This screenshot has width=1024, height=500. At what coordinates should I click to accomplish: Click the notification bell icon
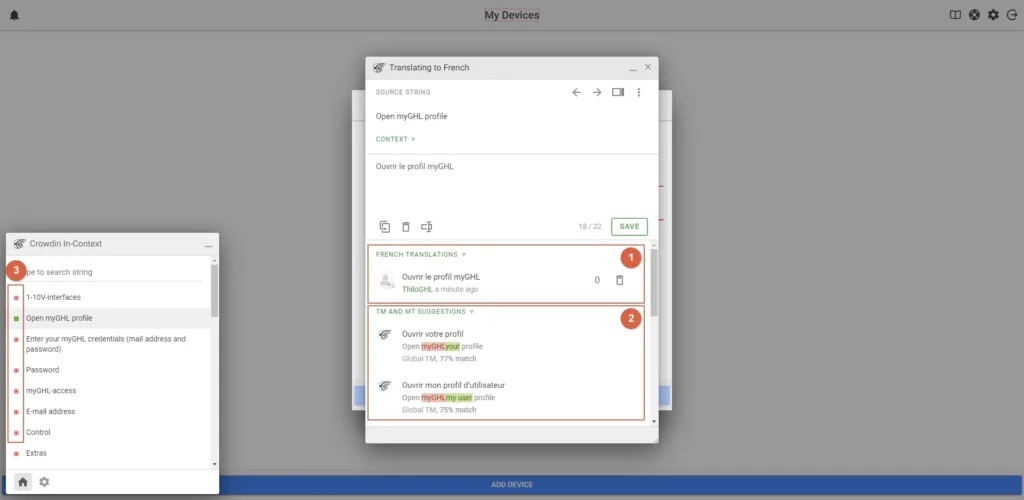coord(14,15)
